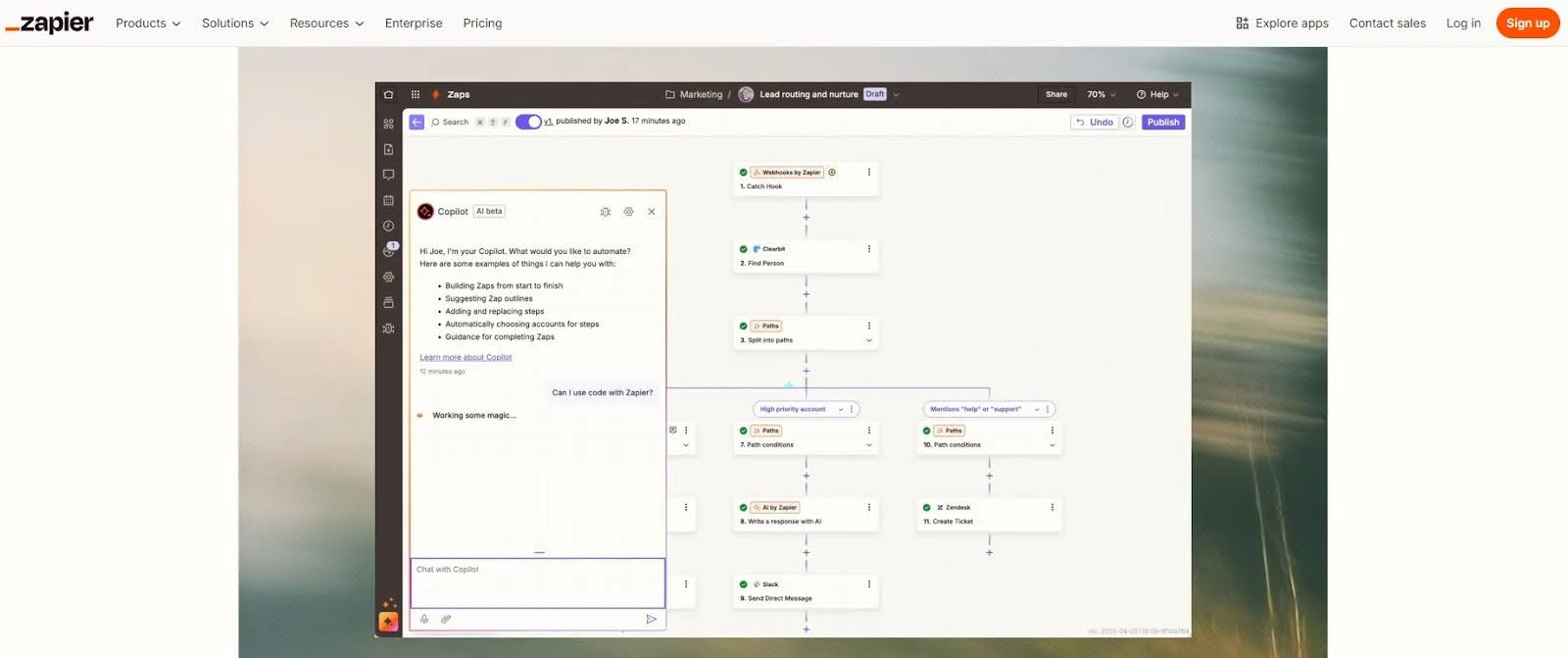
Task: Click the v1 version link
Action: 548,122
